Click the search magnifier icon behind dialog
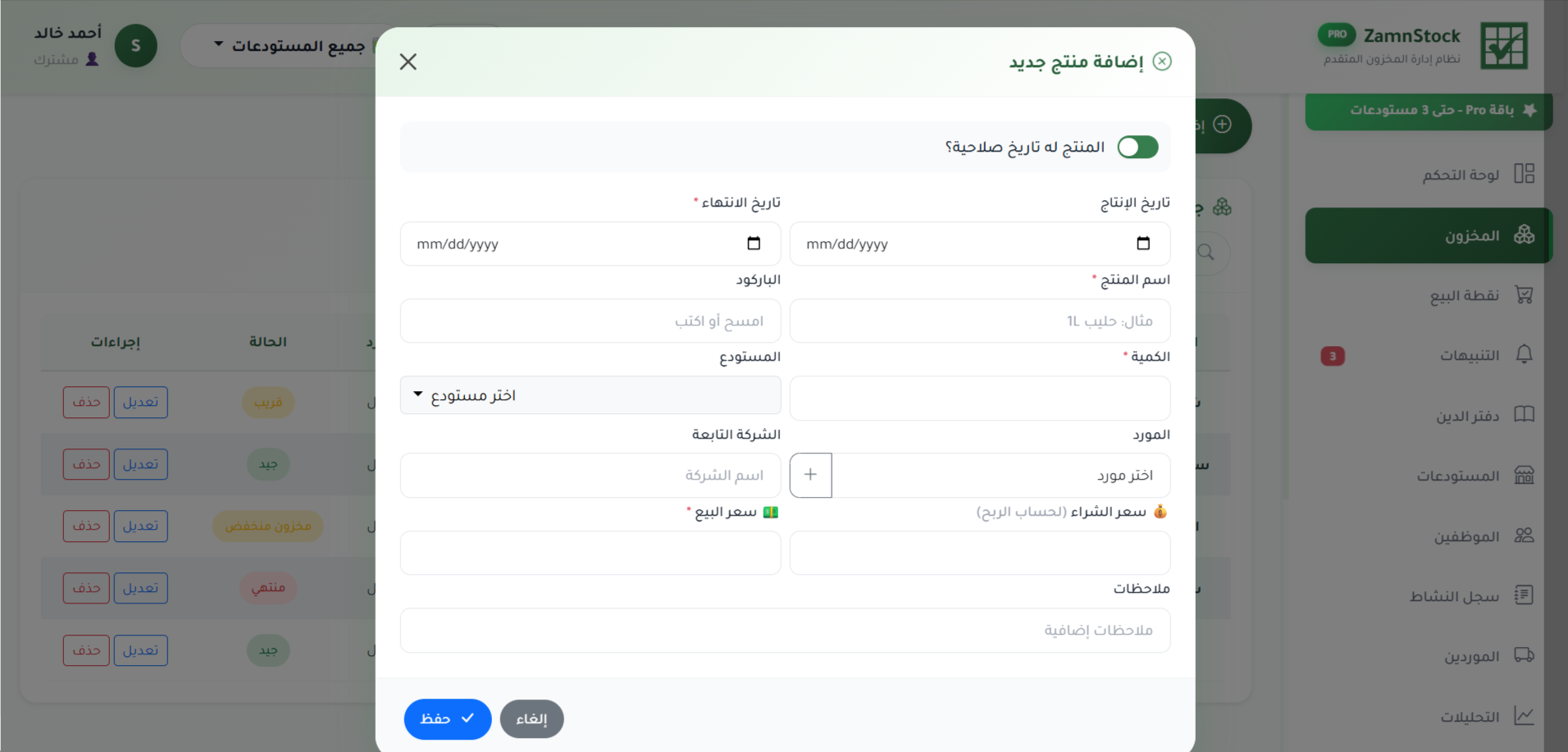Viewport: 1568px width, 752px height. tap(1206, 253)
